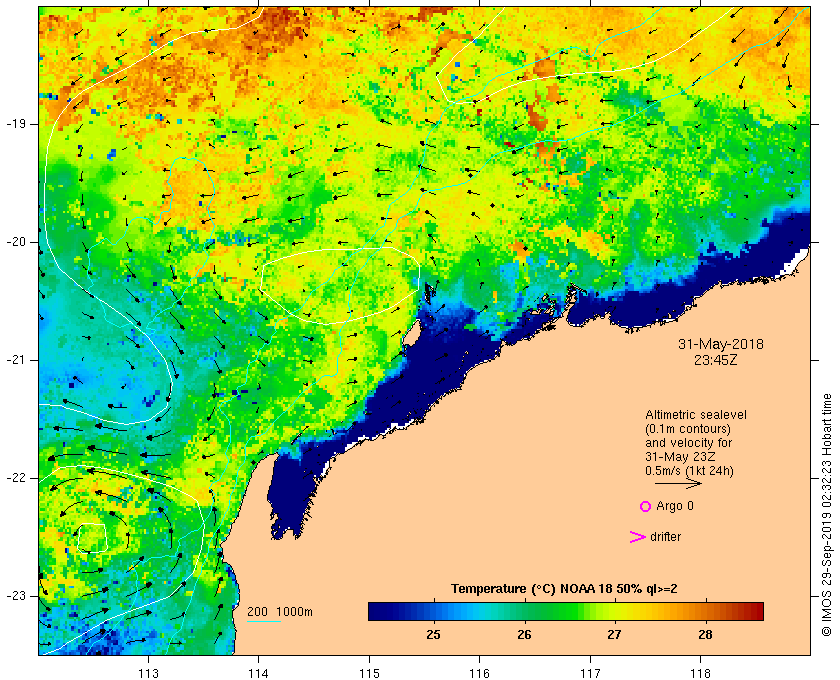Click the cyan depth contour legend line

264,622
